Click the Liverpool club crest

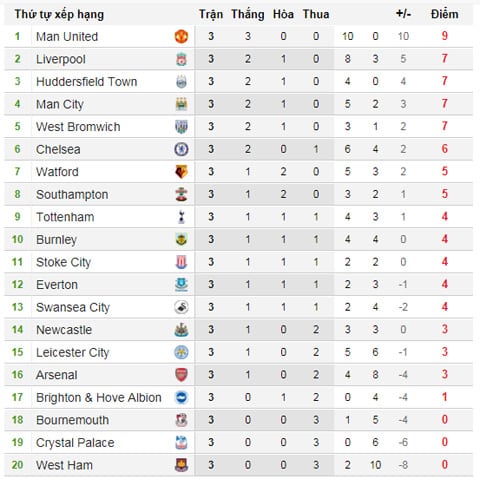click(181, 59)
